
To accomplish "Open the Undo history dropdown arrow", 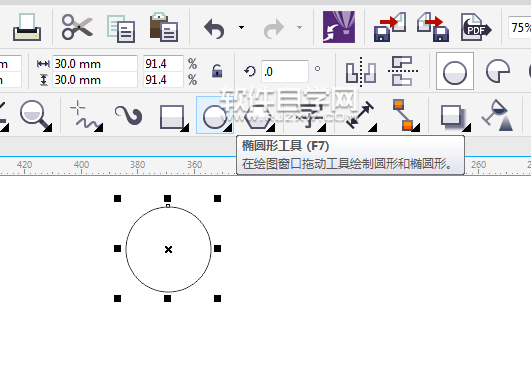I will click(x=241, y=27).
